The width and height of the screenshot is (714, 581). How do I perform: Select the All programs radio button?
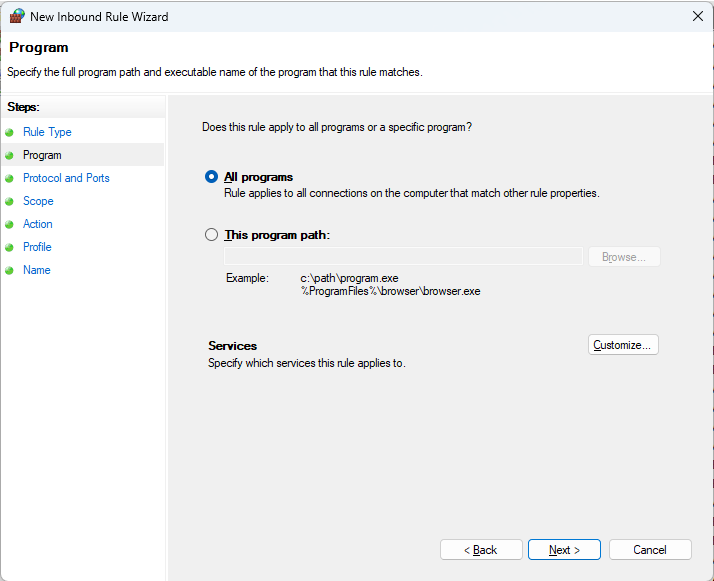211,177
